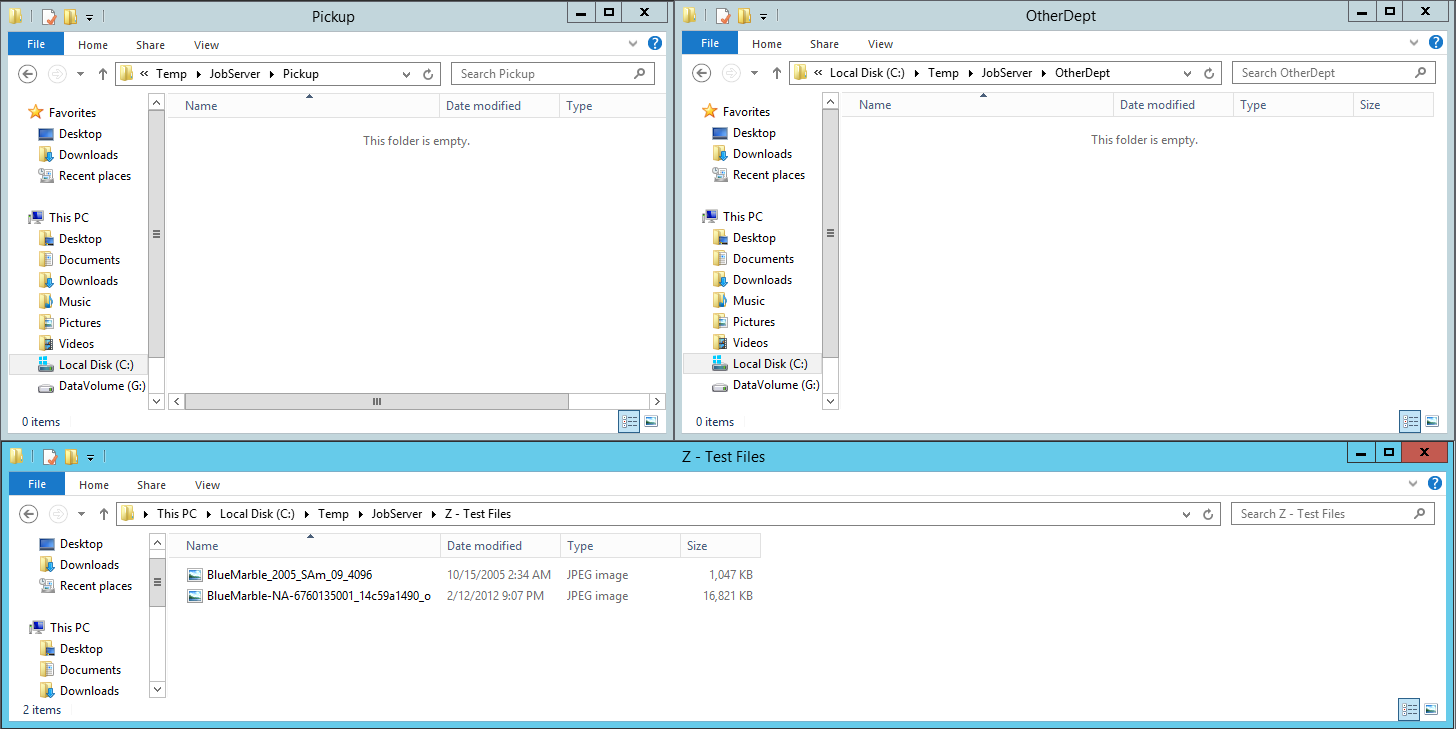The width and height of the screenshot is (1456, 729).
Task: Click Back arrow in Pickup window
Action: coord(28,74)
